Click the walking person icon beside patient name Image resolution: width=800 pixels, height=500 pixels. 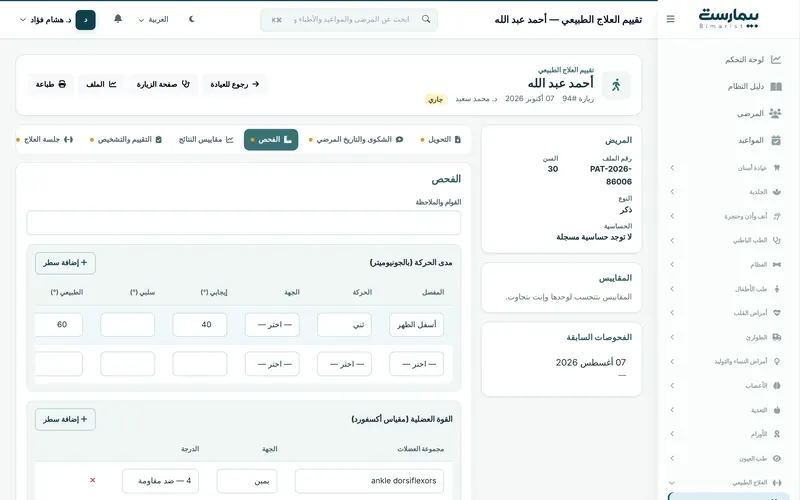pos(616,85)
